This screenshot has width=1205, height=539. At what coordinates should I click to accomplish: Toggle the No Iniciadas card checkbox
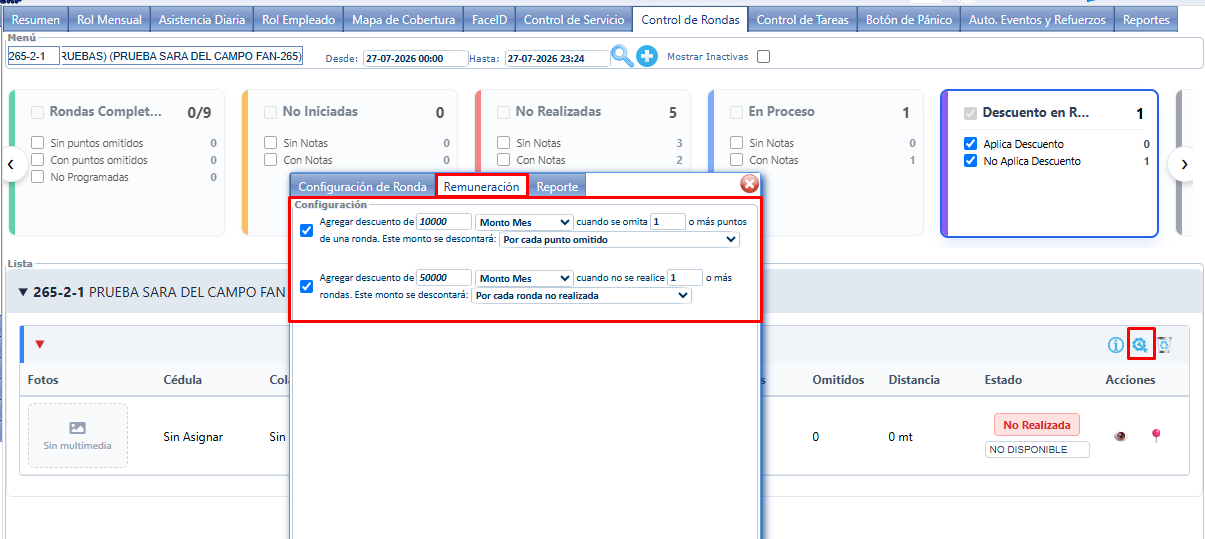click(x=270, y=112)
